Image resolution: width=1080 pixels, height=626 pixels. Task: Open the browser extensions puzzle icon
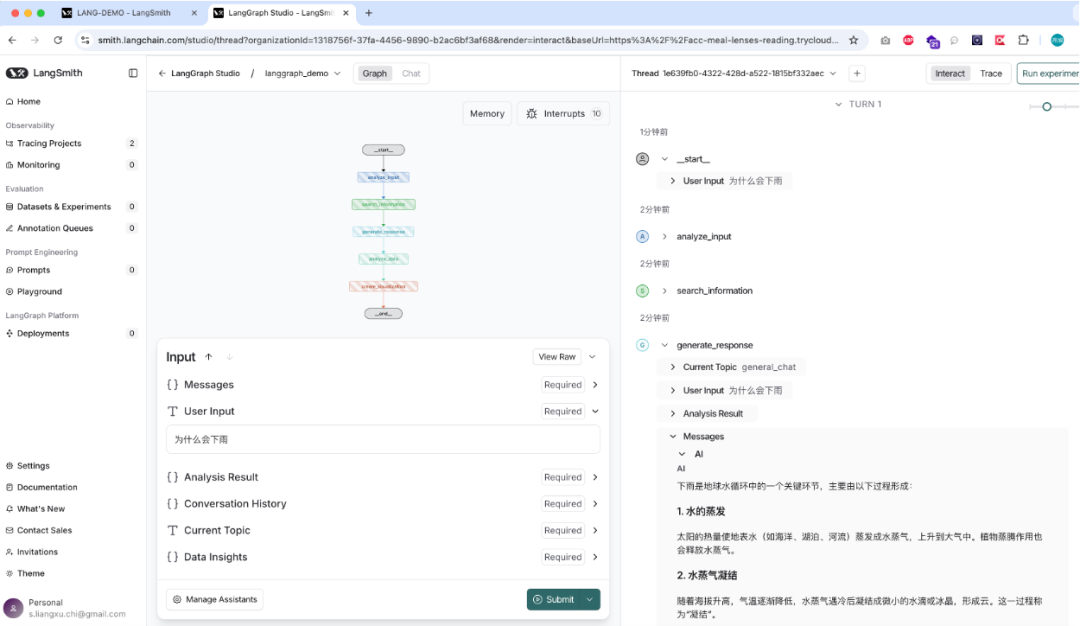(x=1024, y=40)
